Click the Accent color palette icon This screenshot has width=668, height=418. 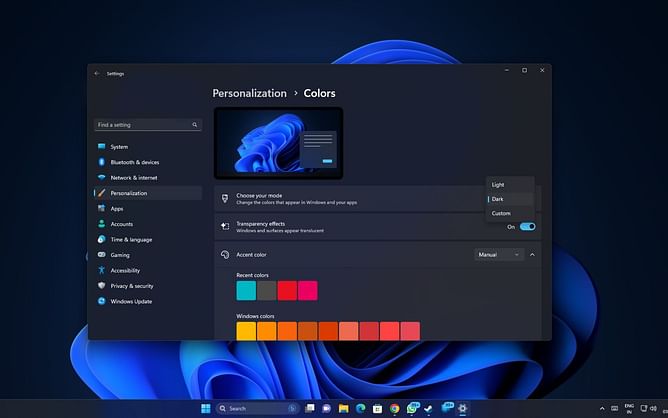click(x=225, y=254)
